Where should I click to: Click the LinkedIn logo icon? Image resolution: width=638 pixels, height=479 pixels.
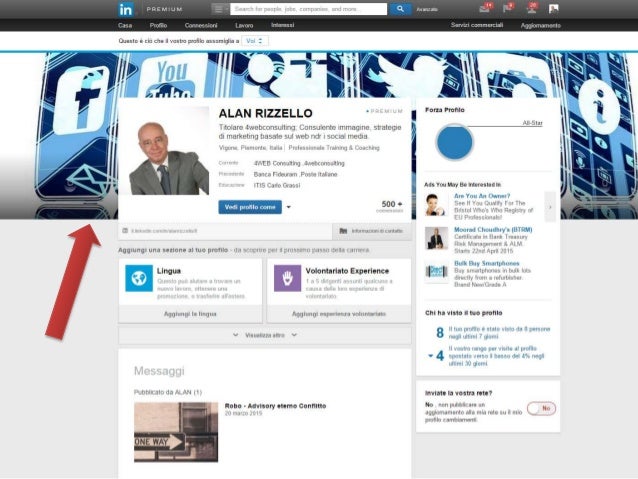(126, 9)
